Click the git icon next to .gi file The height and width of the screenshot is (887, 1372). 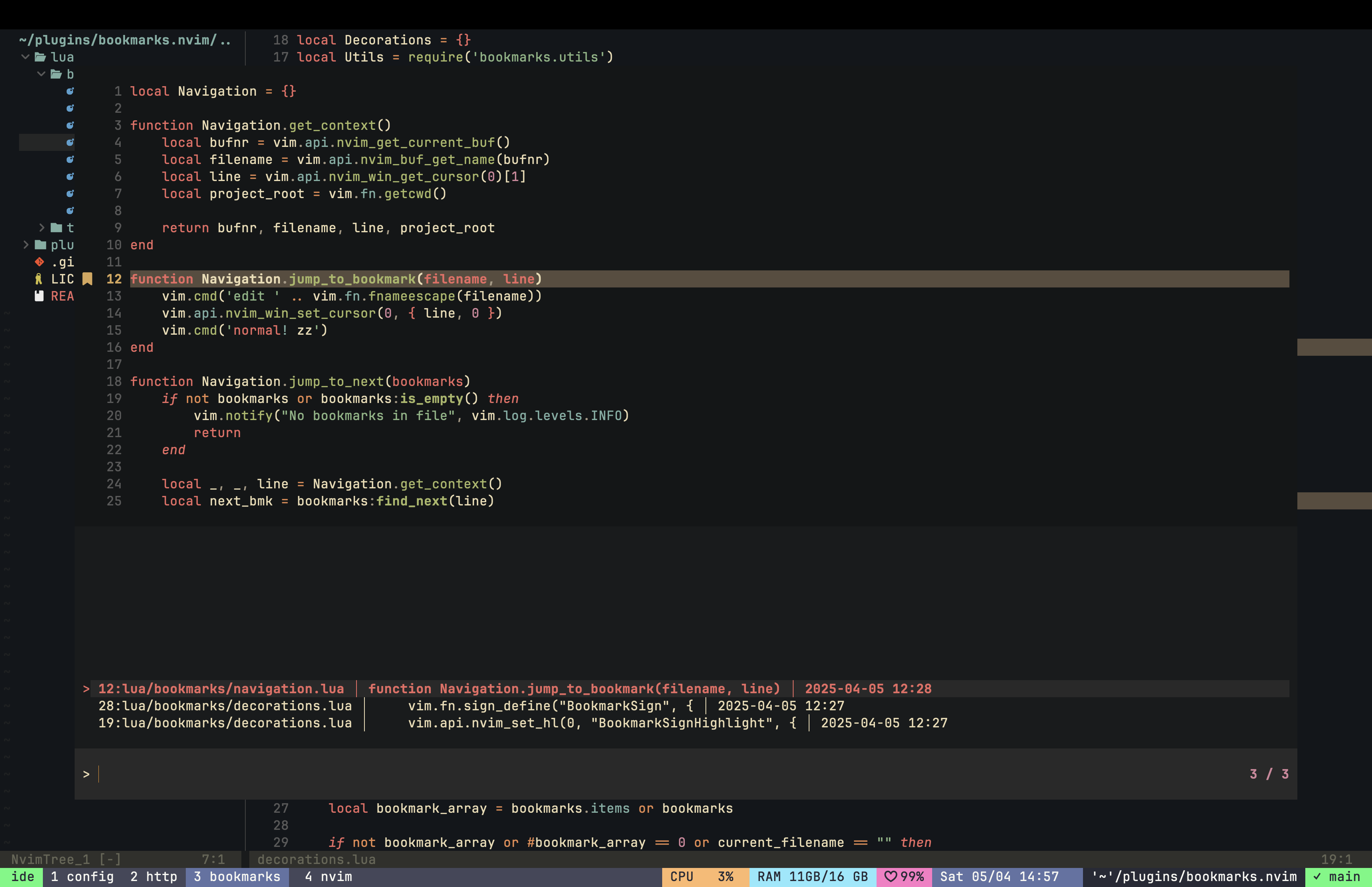point(39,262)
